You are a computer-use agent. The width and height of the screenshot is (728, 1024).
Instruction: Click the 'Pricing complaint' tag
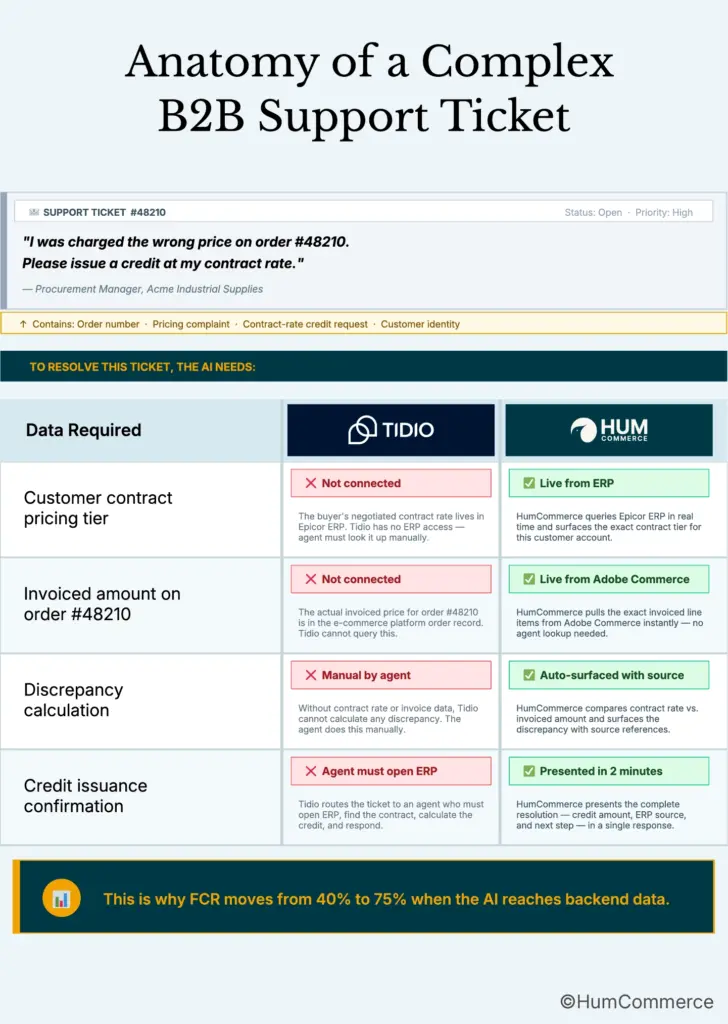coord(191,324)
